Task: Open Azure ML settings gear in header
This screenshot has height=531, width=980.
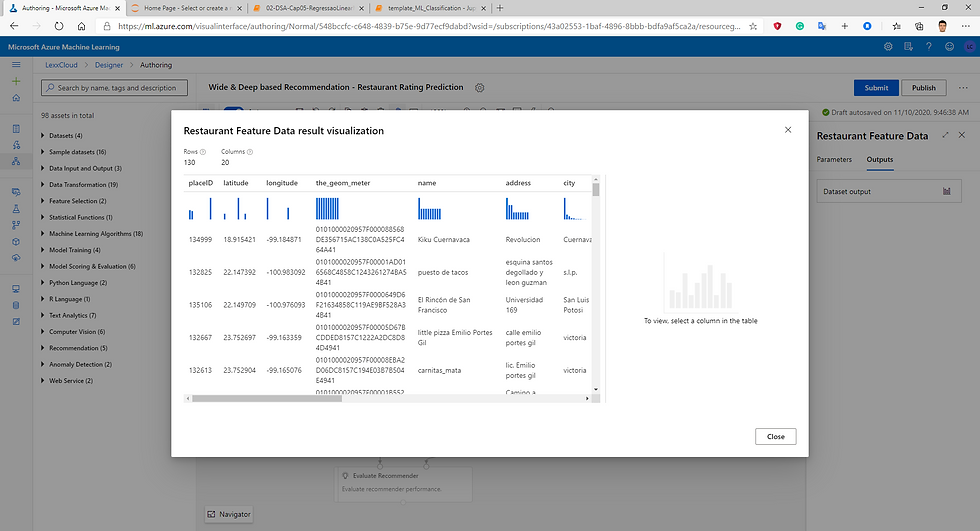Action: coord(888,47)
